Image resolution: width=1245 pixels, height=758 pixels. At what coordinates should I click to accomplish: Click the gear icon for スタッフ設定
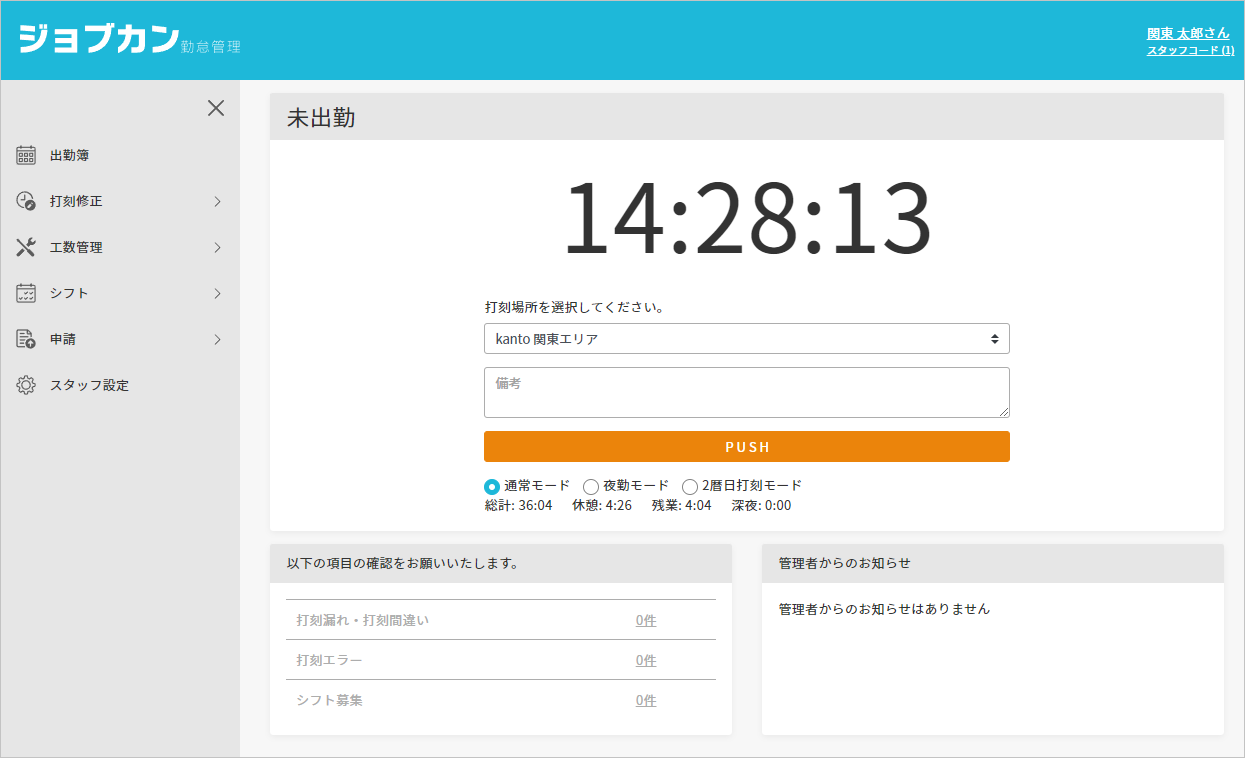[26, 385]
